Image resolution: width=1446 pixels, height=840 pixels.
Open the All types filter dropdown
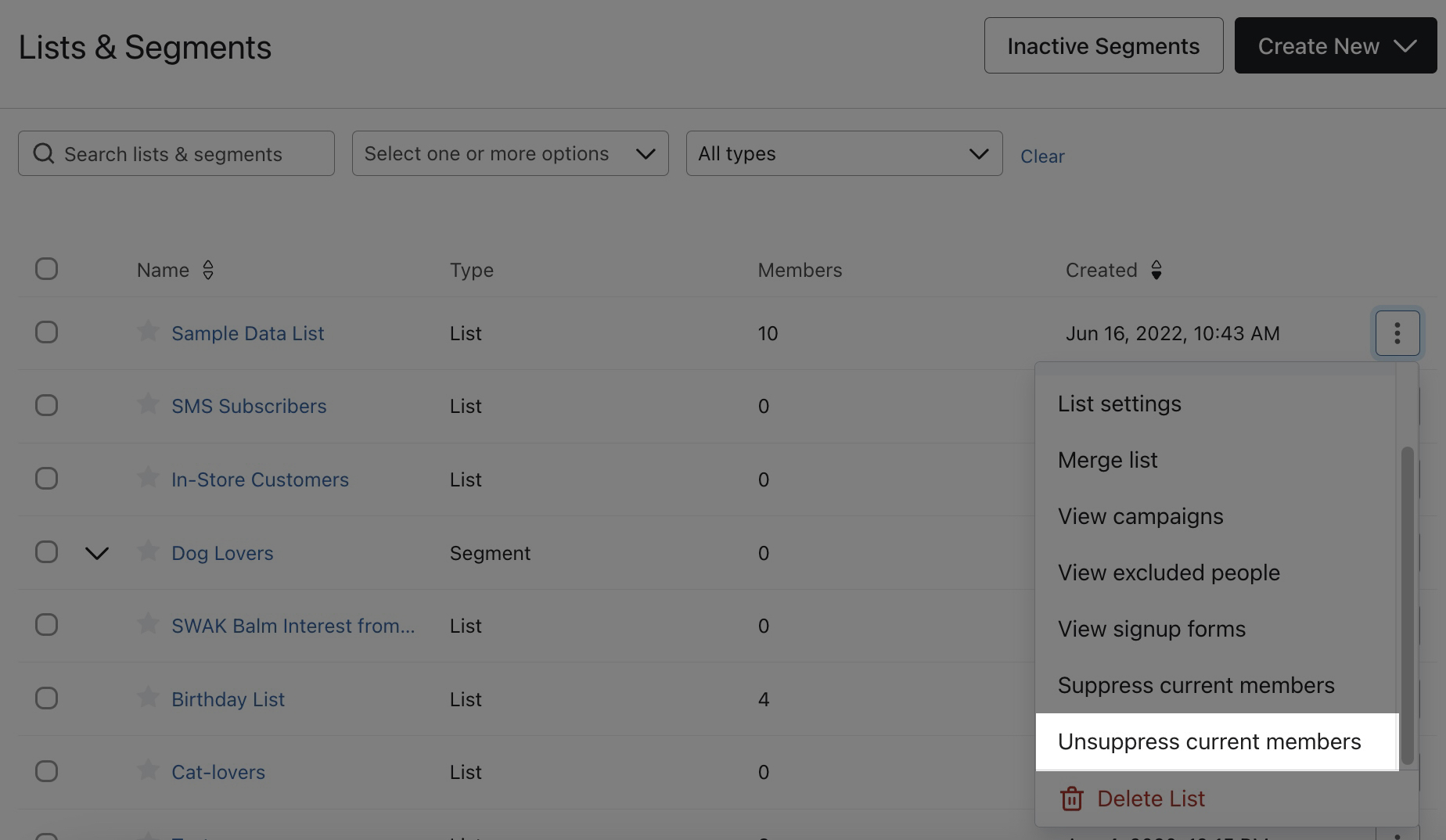coord(843,154)
